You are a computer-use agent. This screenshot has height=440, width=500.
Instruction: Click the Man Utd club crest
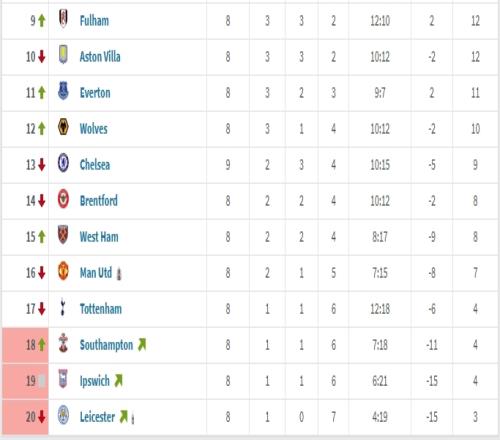63,271
